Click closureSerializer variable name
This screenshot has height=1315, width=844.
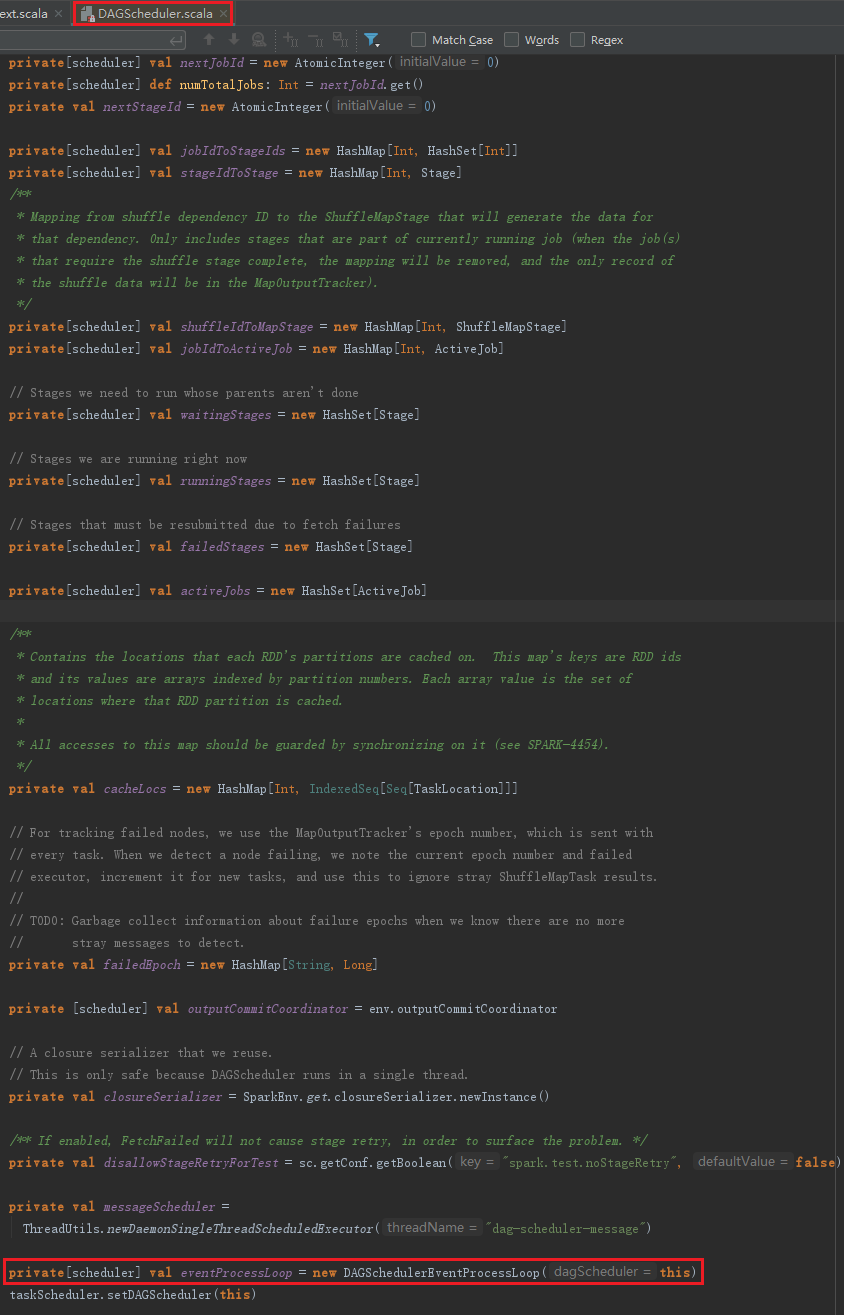[163, 1096]
